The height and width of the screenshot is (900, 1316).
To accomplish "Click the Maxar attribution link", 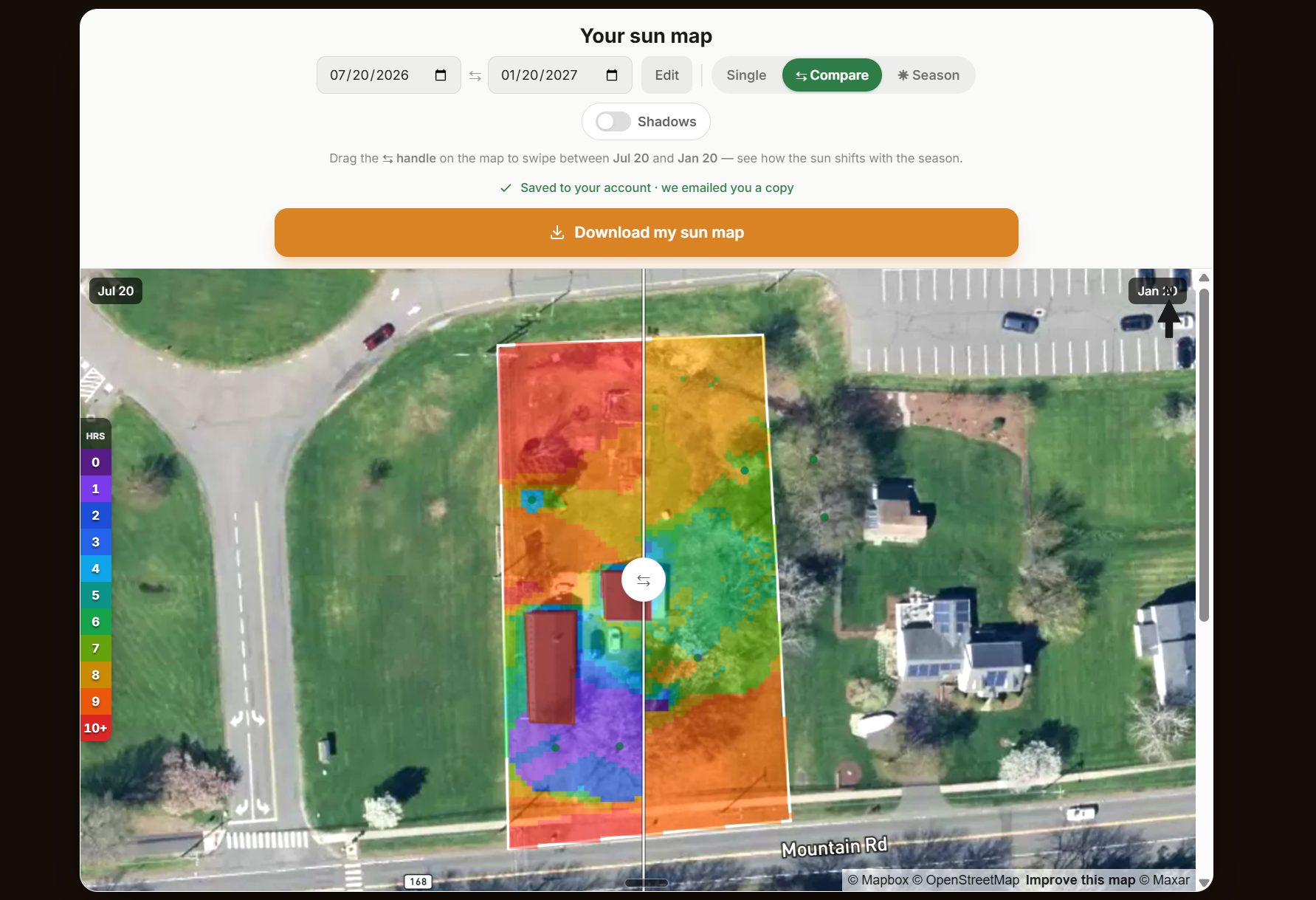I will click(1165, 880).
